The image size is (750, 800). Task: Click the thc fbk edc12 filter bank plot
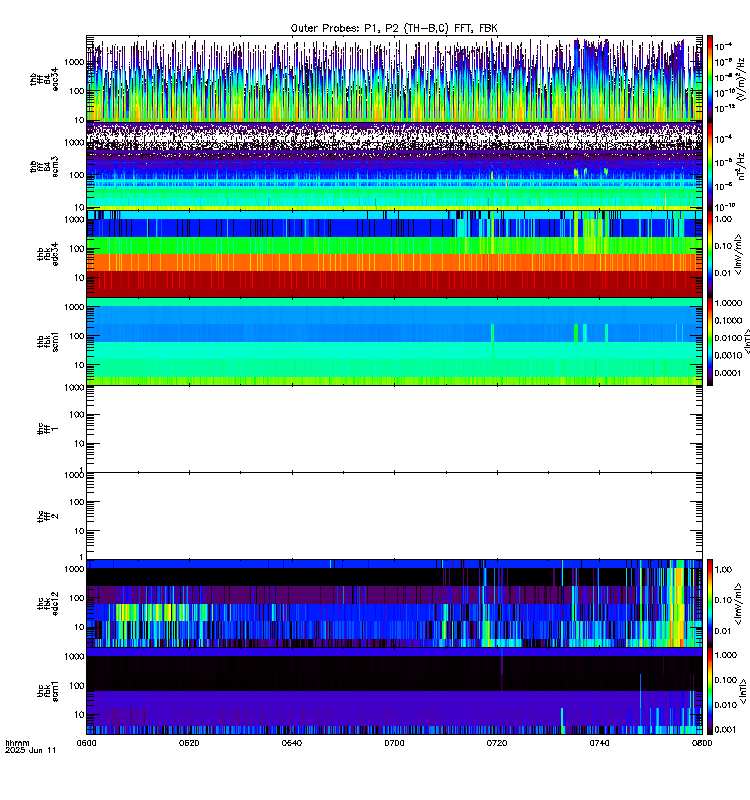pyautogui.click(x=394, y=603)
